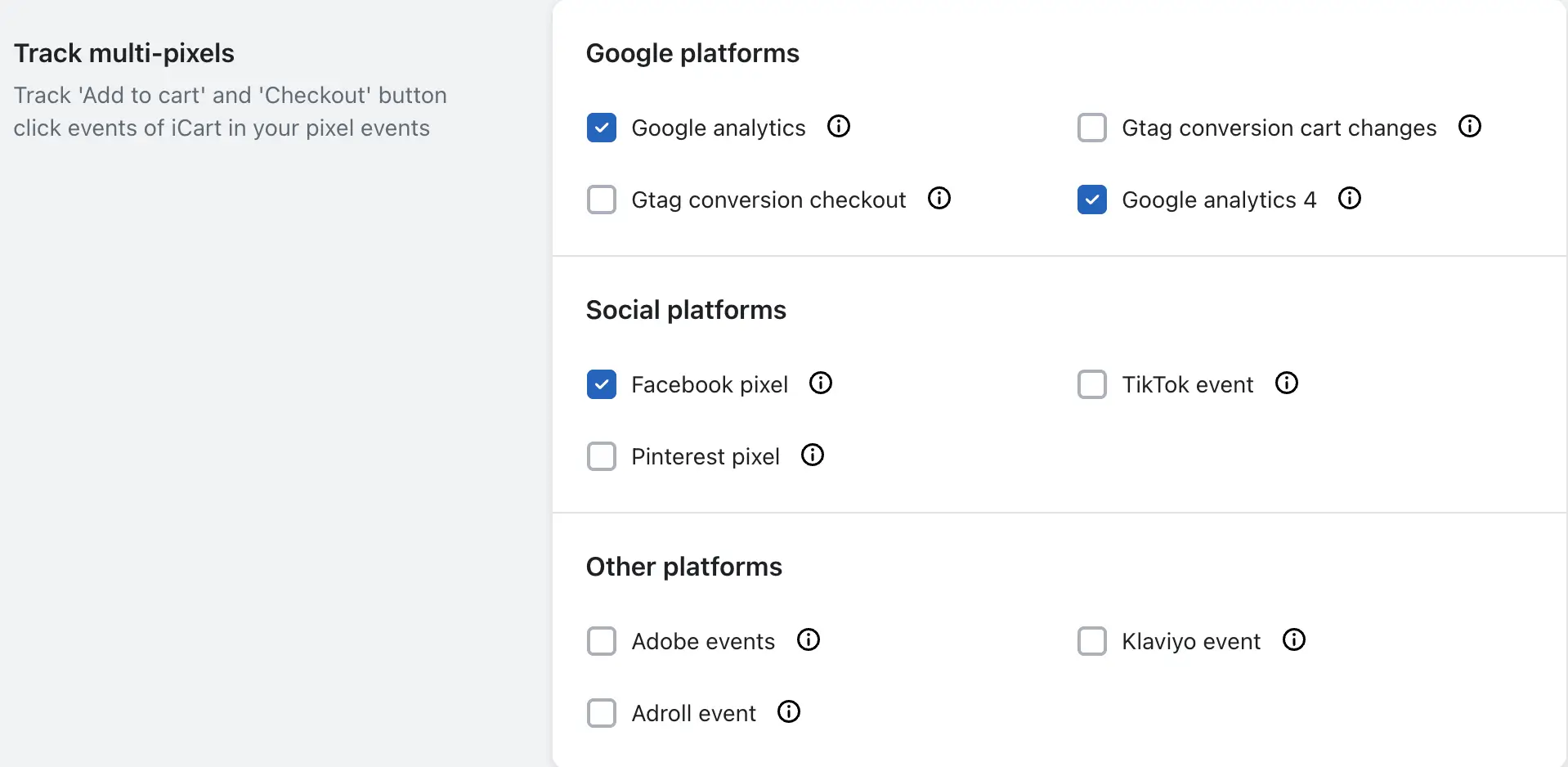Uncheck the Google analytics checkbox
Screen dimensions: 1568x767
pos(602,128)
